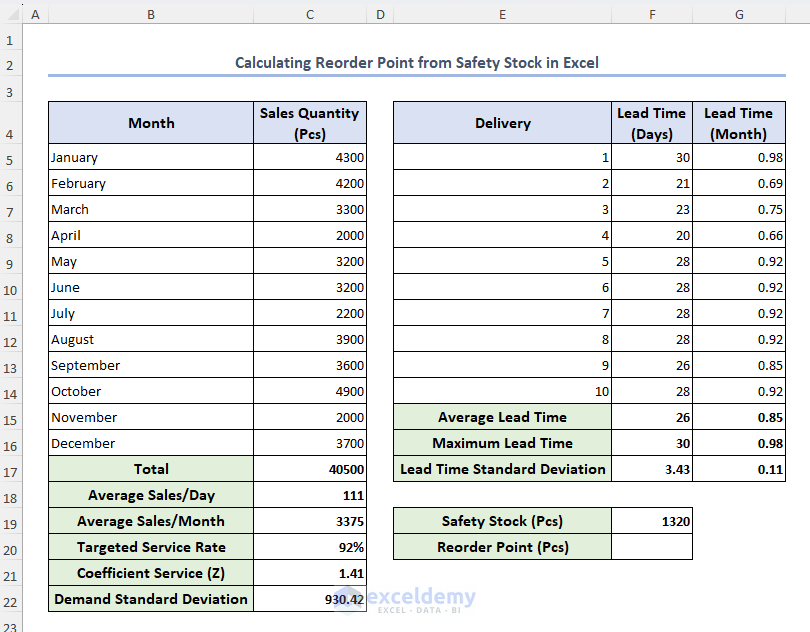Click July sales value 2200
The image size is (810, 632).
[x=310, y=313]
